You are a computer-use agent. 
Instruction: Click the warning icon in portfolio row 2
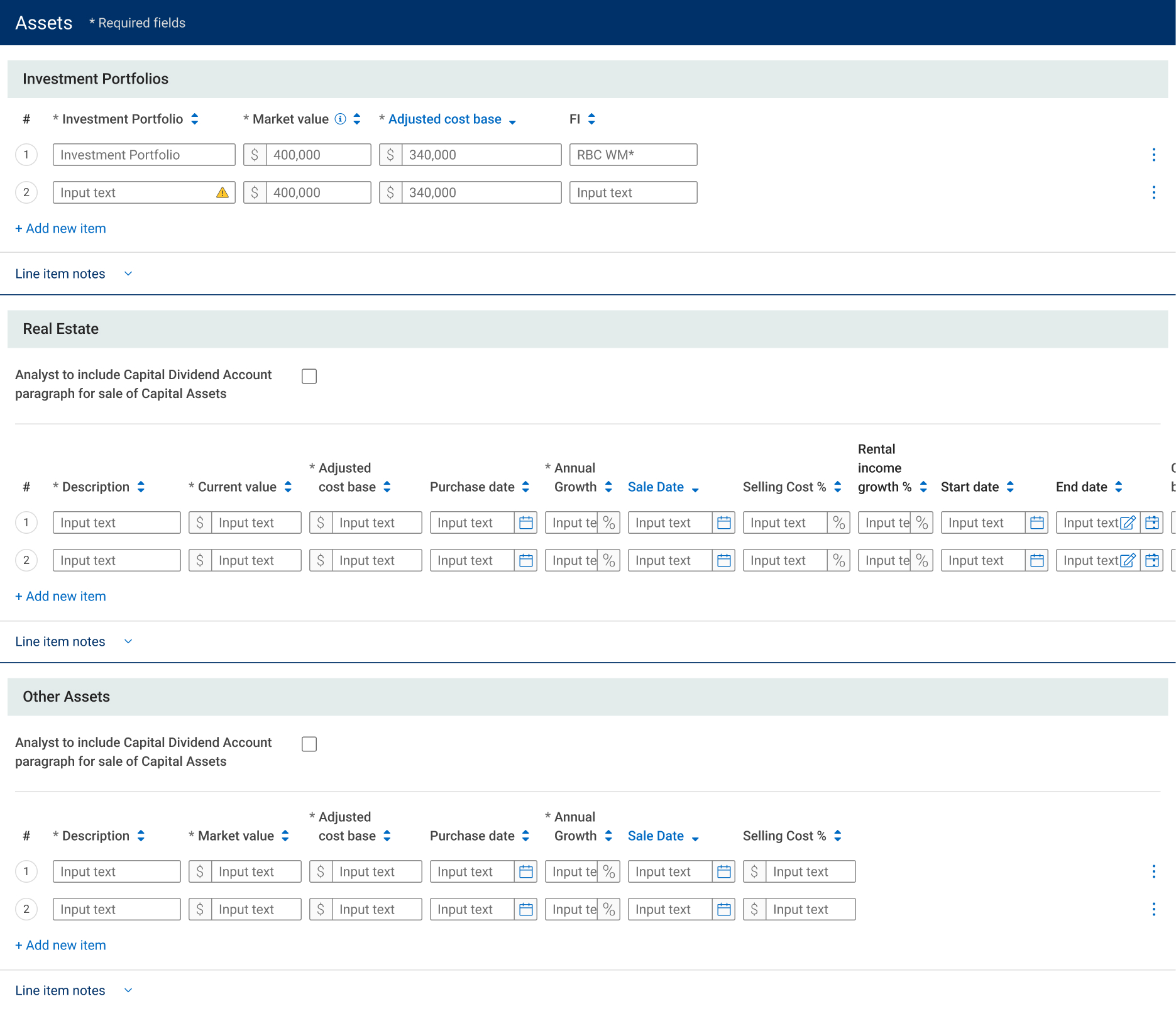[x=223, y=192]
